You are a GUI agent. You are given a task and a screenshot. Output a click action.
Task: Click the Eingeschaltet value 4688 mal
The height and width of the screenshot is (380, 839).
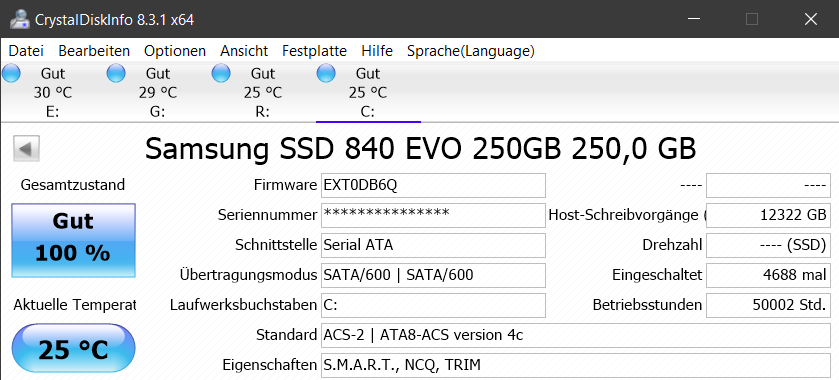click(x=768, y=275)
